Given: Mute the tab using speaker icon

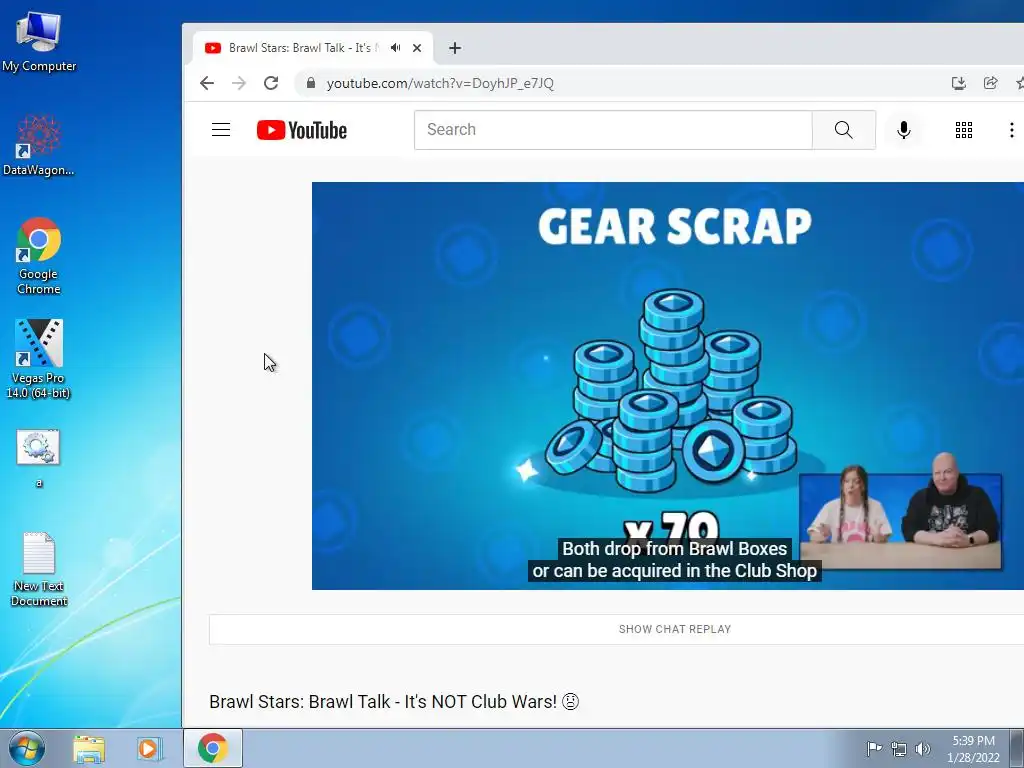Looking at the screenshot, I should pos(396,48).
